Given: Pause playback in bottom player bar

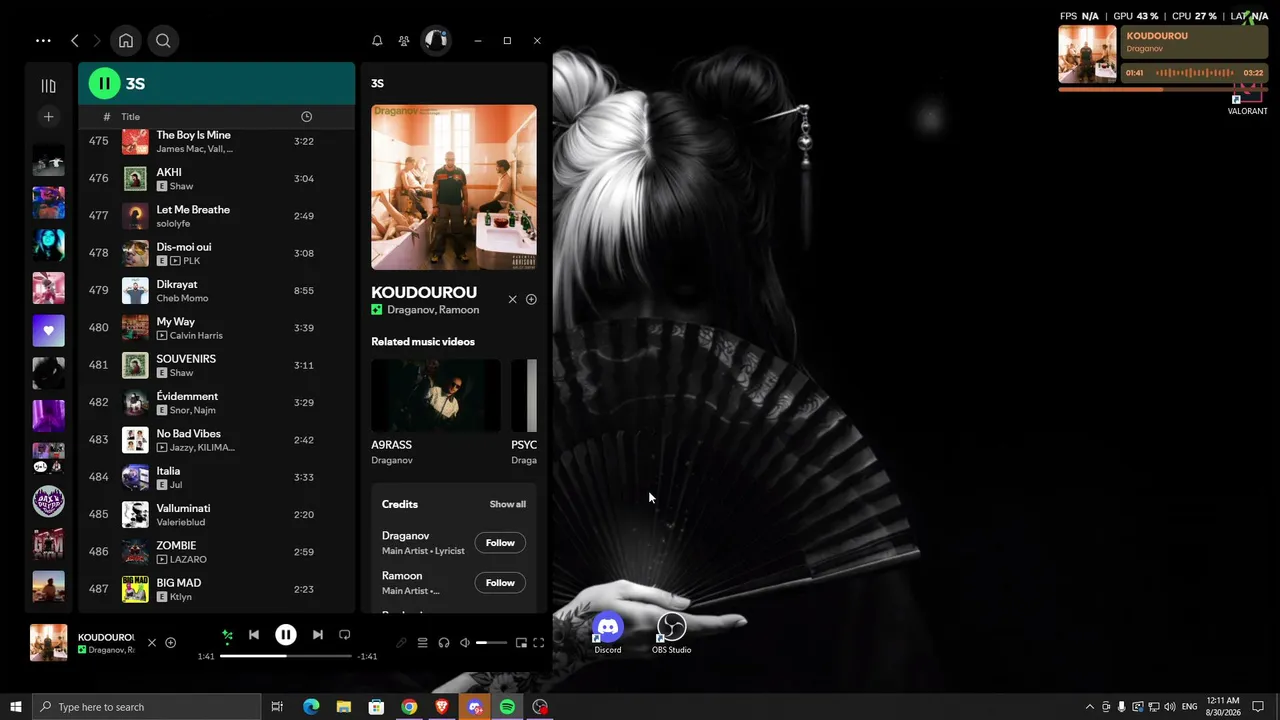Looking at the screenshot, I should tap(285, 635).
